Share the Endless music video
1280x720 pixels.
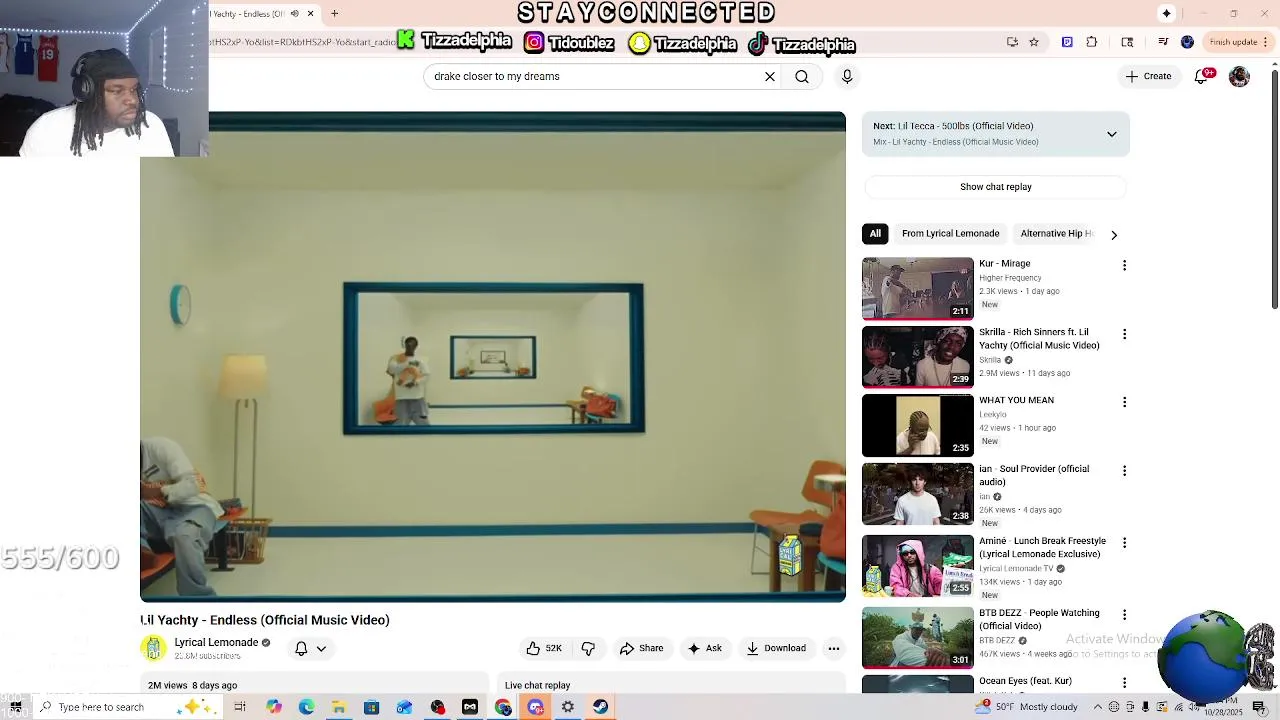[641, 648]
